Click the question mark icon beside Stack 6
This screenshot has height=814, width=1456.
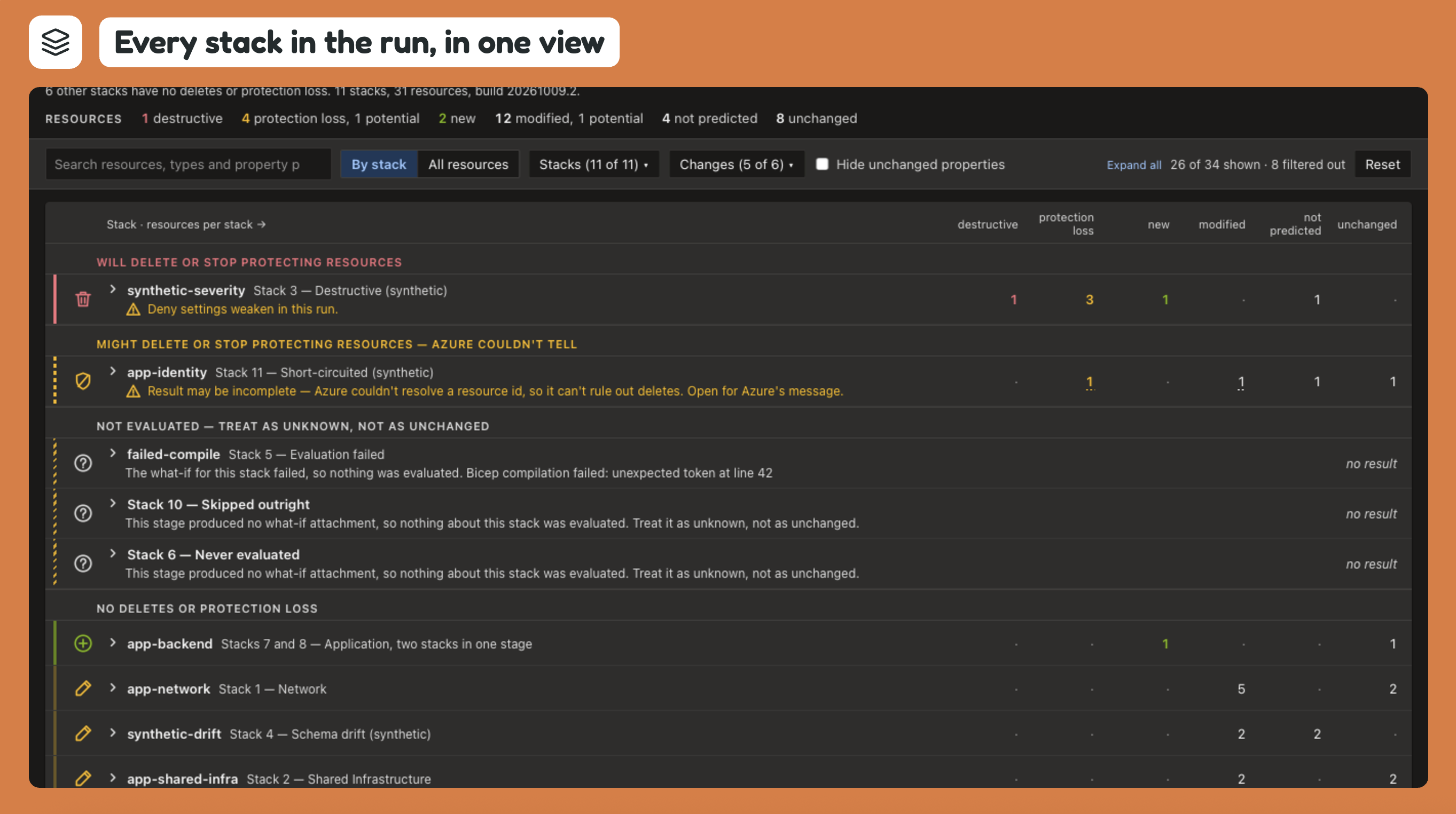pos(83,563)
